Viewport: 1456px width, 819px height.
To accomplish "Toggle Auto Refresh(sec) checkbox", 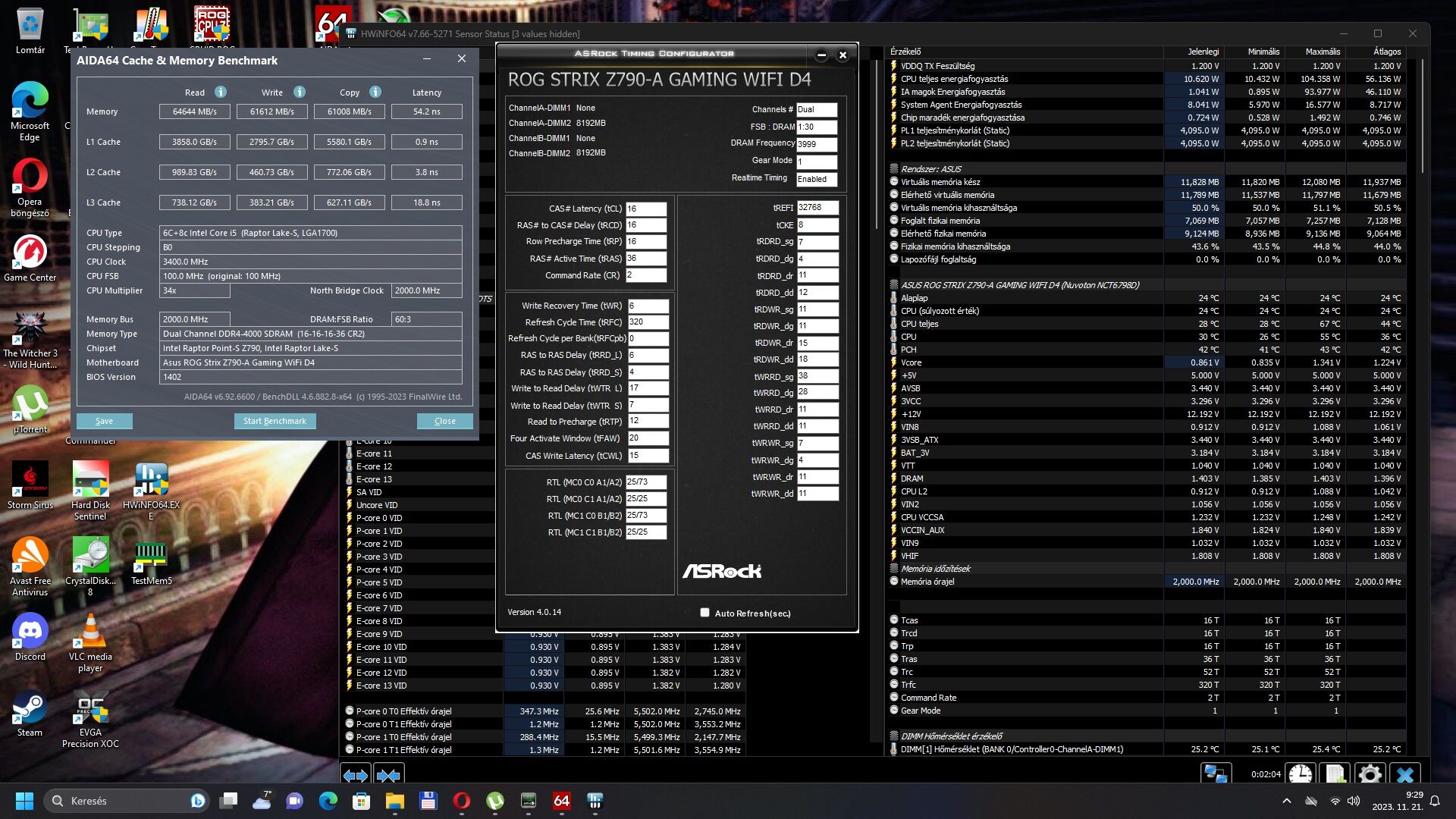I will point(704,613).
